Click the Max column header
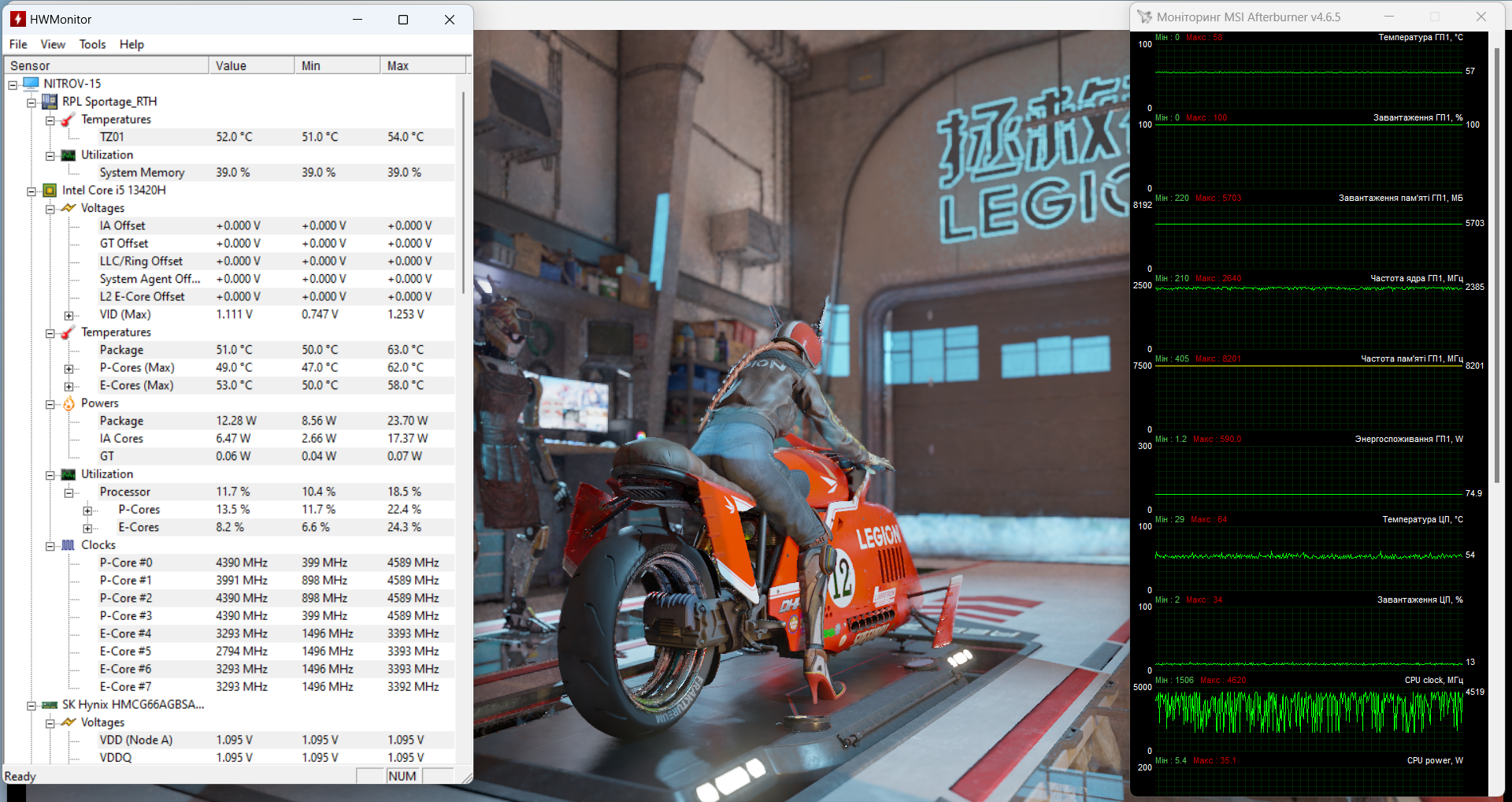This screenshot has height=802, width=1512. point(423,65)
